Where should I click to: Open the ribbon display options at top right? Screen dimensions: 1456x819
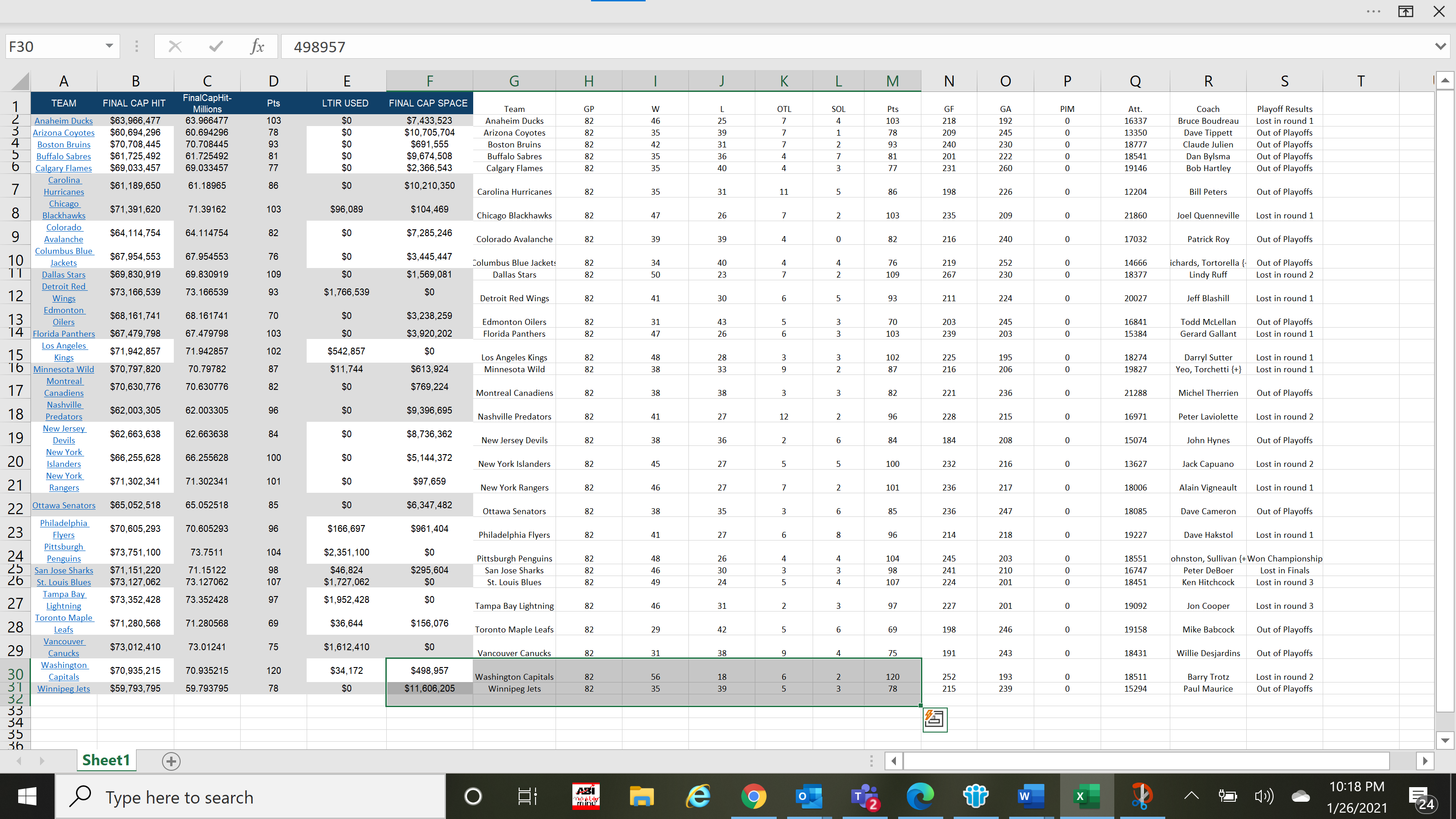coord(1405,11)
